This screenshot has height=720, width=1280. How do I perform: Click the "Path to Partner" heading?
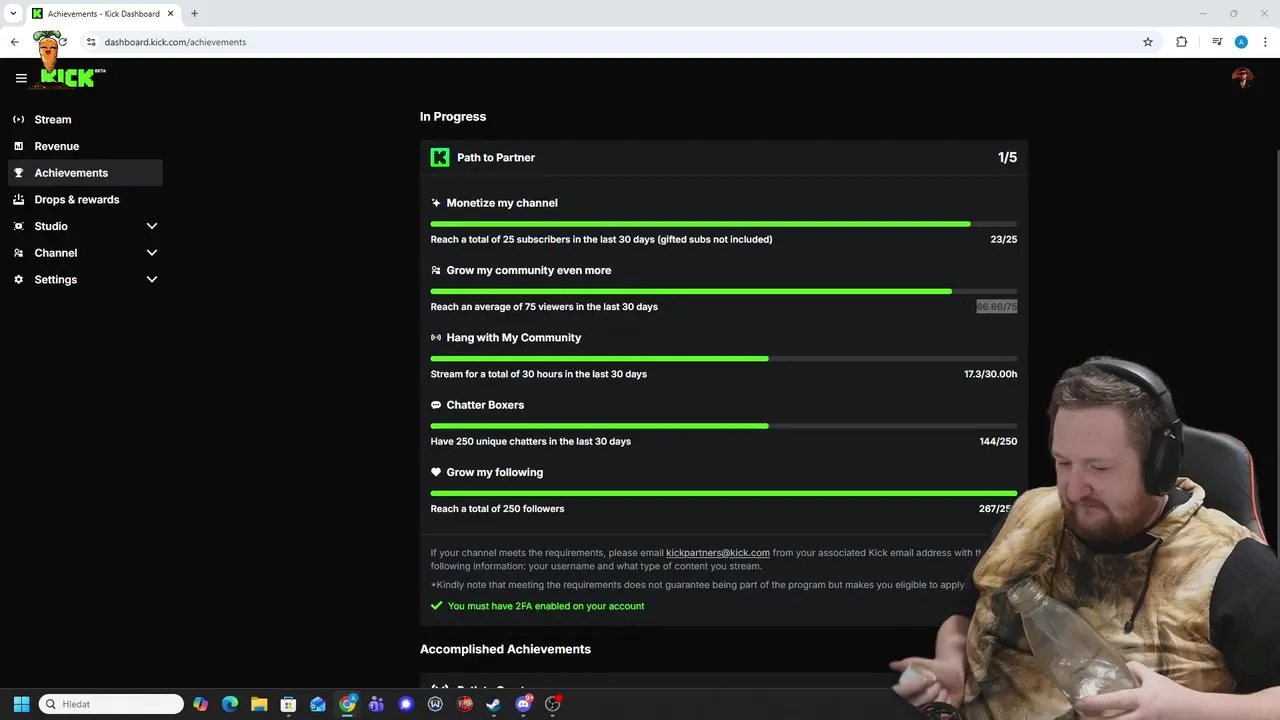pyautogui.click(x=496, y=158)
